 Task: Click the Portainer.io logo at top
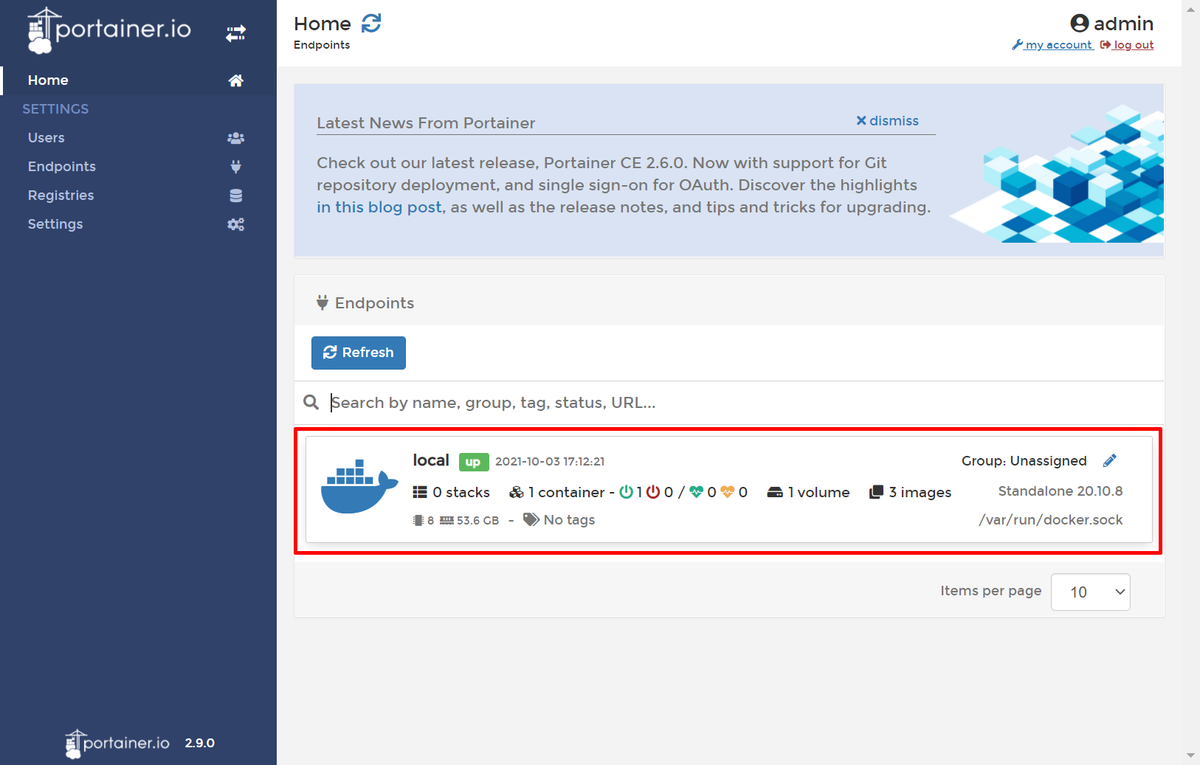point(109,31)
